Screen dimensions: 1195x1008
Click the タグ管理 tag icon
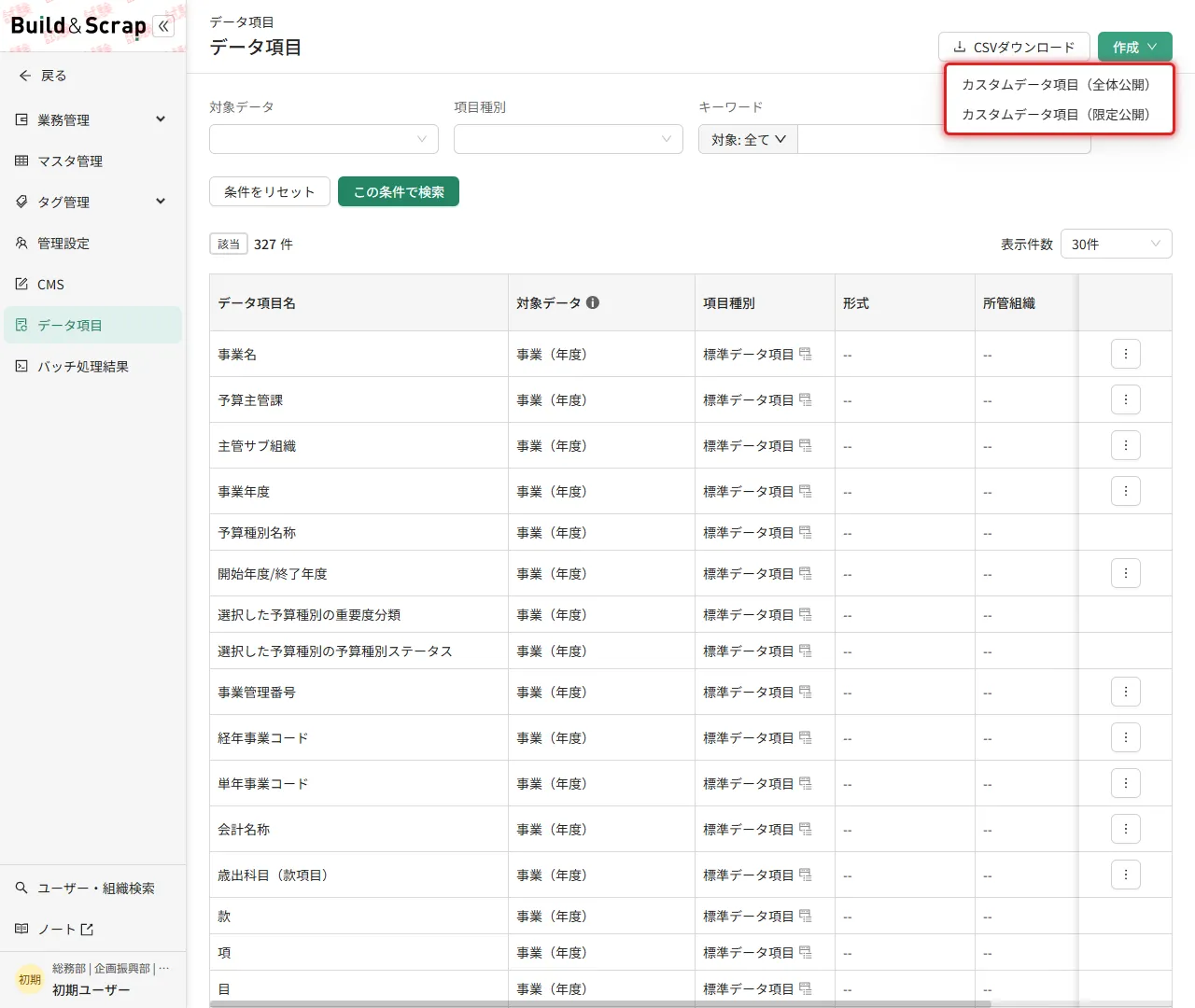pyautogui.click(x=21, y=202)
